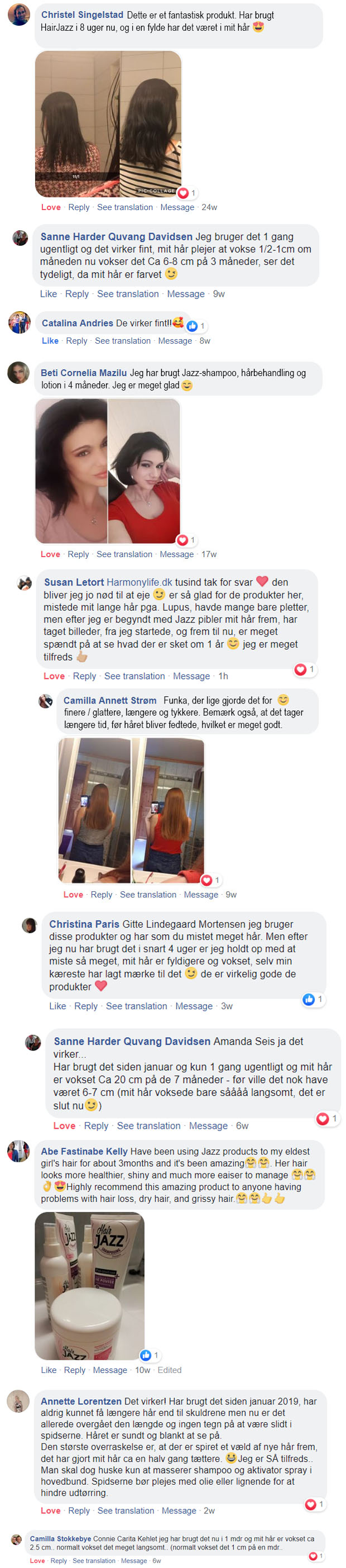346x1568 pixels.
Task: Click heart reaction on Annette Lorentzen comment
Action: click(x=310, y=1505)
